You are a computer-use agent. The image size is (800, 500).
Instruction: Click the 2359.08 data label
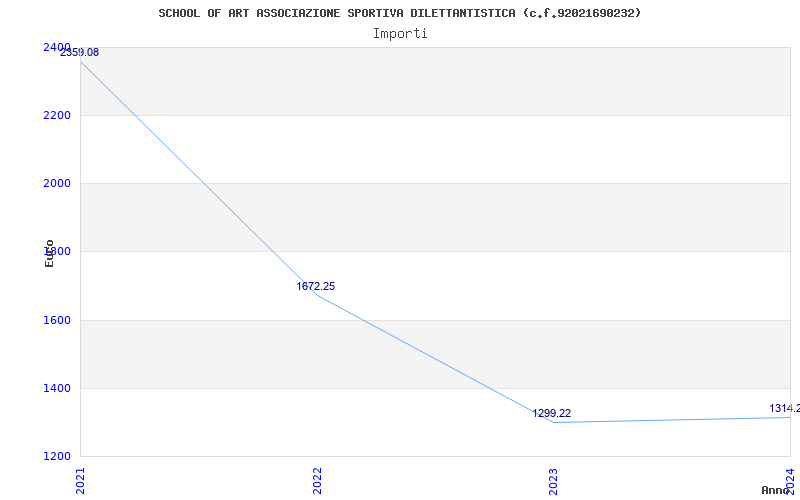point(80,53)
